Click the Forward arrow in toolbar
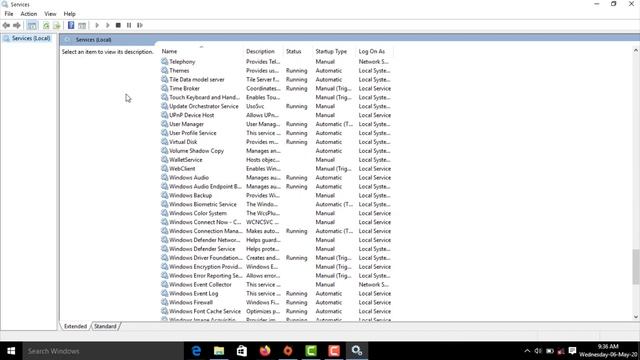This screenshot has height=360, width=640. coord(17,25)
